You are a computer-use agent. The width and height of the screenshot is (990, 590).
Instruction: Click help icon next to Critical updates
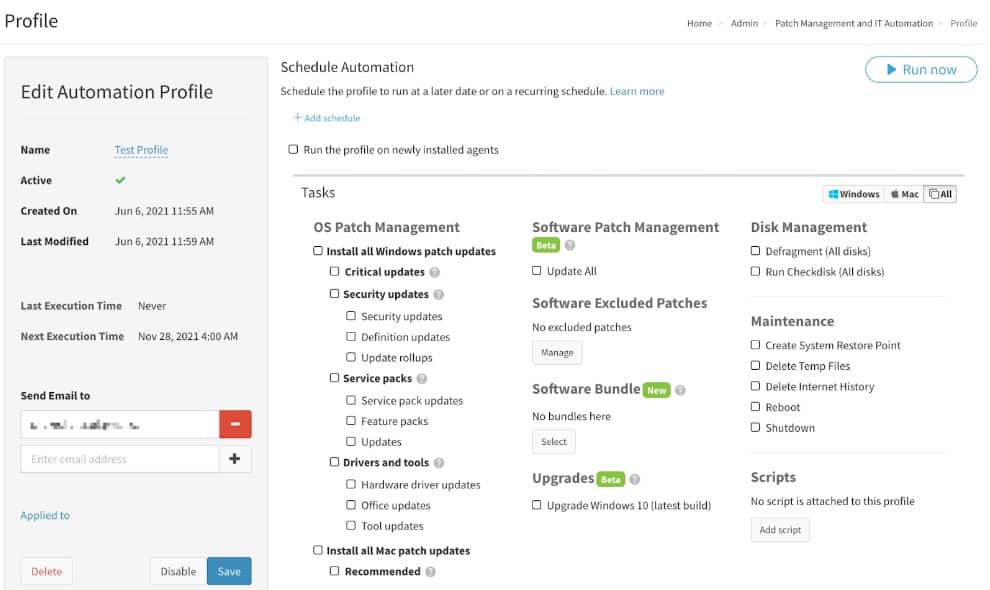click(434, 272)
